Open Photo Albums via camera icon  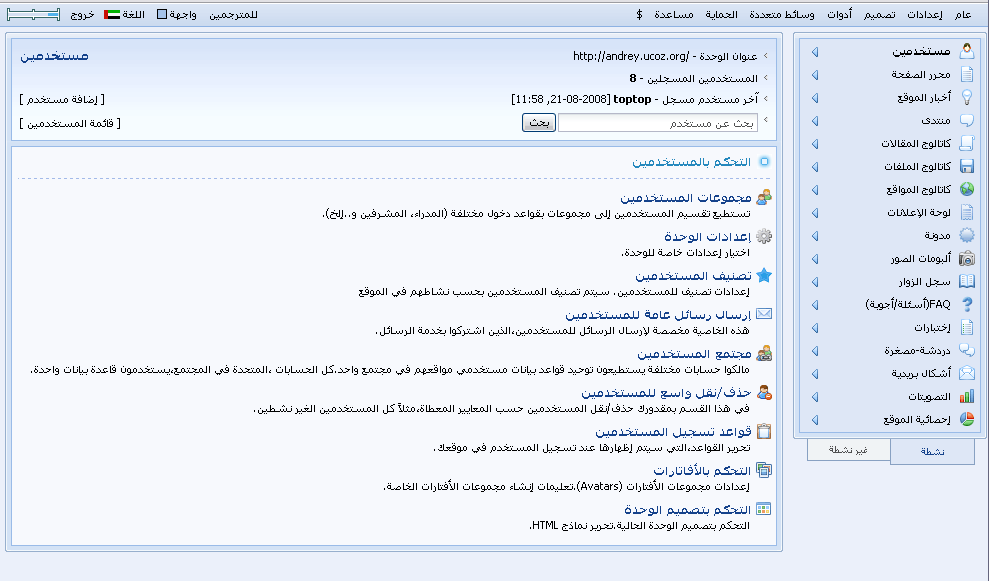pyautogui.click(x=966, y=258)
